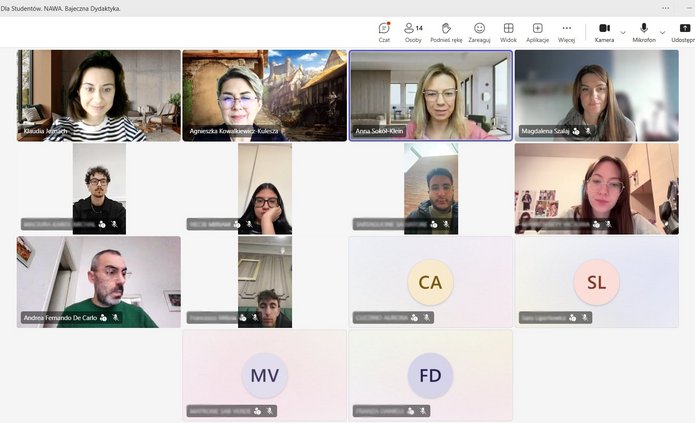Image resolution: width=695 pixels, height=423 pixels.
Task: Start sharing with the Udostępnij button
Action: [684, 32]
